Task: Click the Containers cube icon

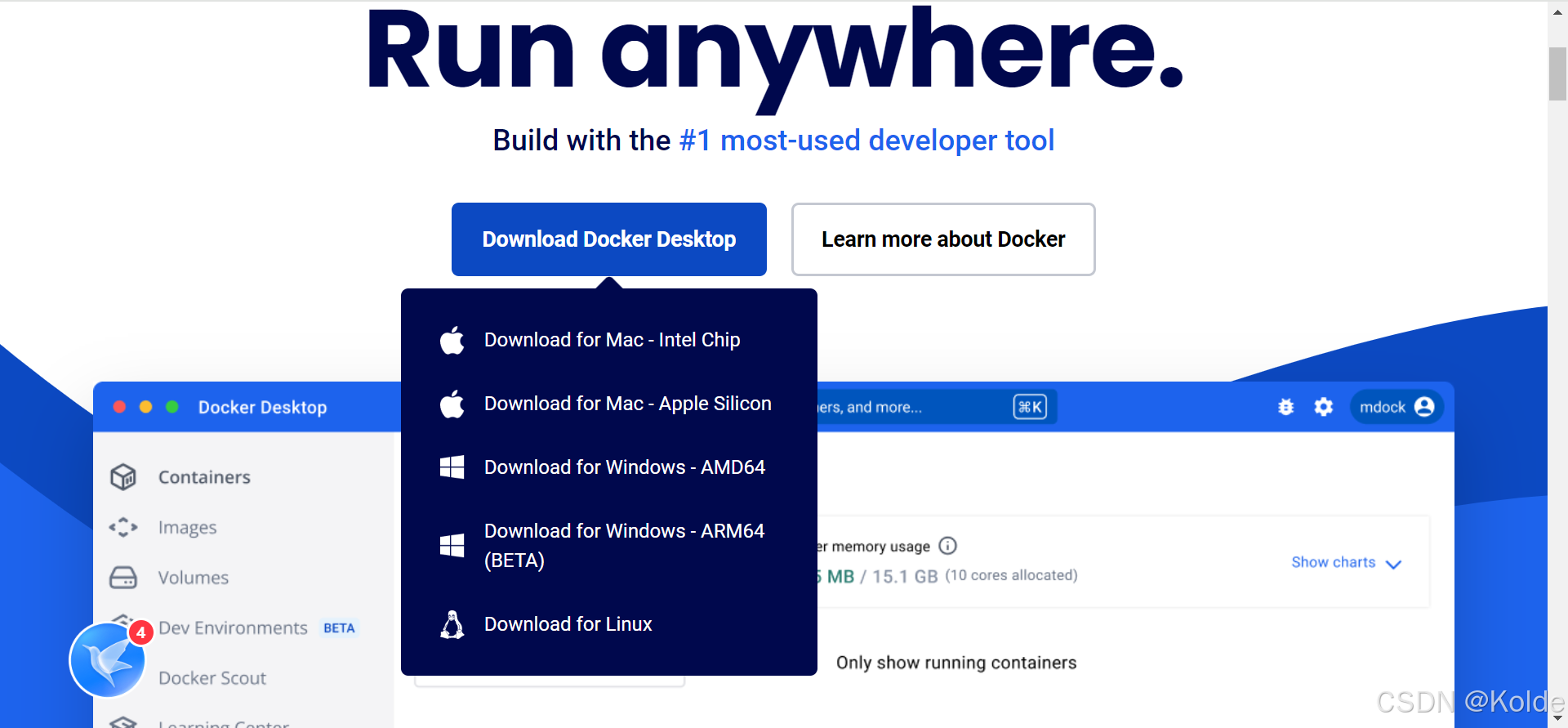Action: [123, 477]
